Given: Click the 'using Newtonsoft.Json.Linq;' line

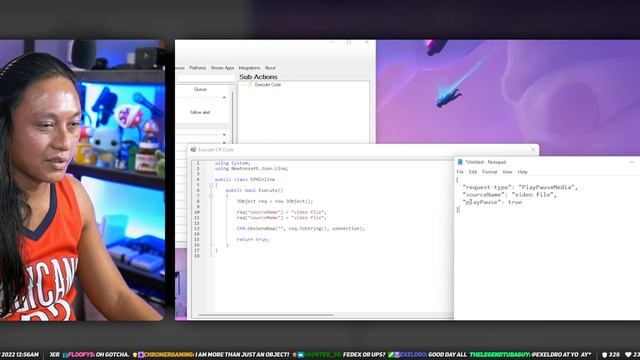Looking at the screenshot, I should pos(251,168).
